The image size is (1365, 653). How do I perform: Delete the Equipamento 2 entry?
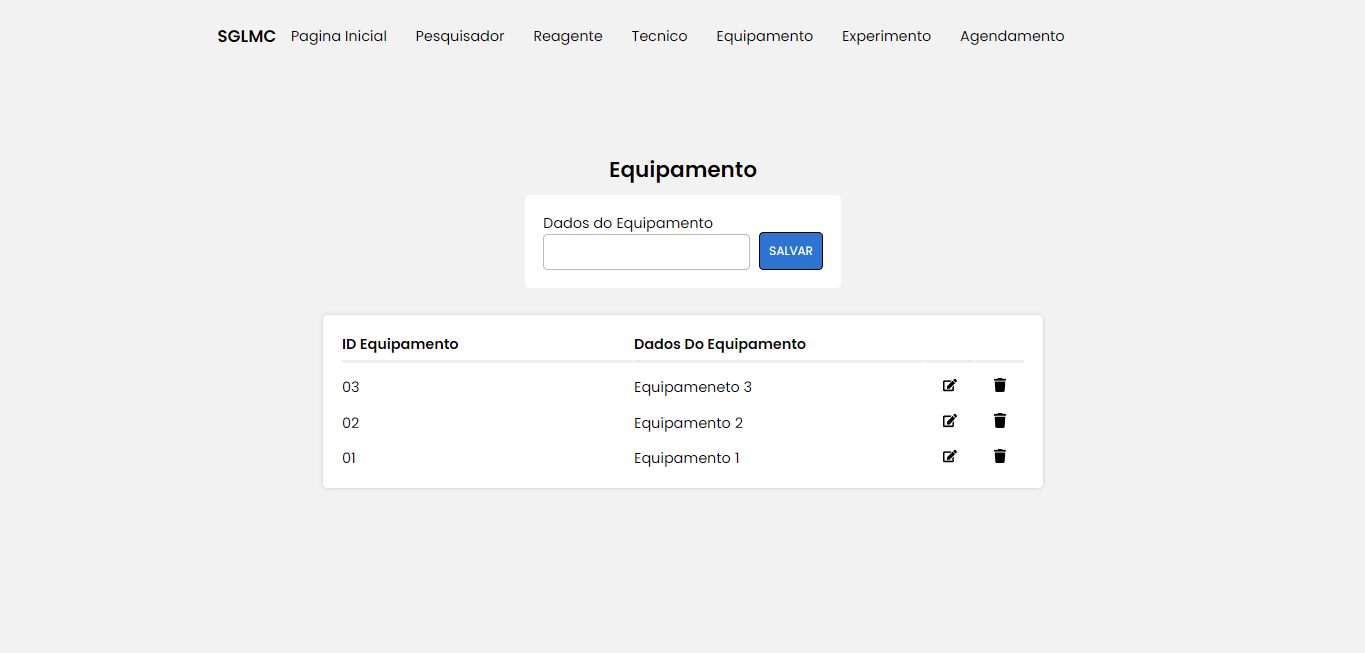coord(999,421)
